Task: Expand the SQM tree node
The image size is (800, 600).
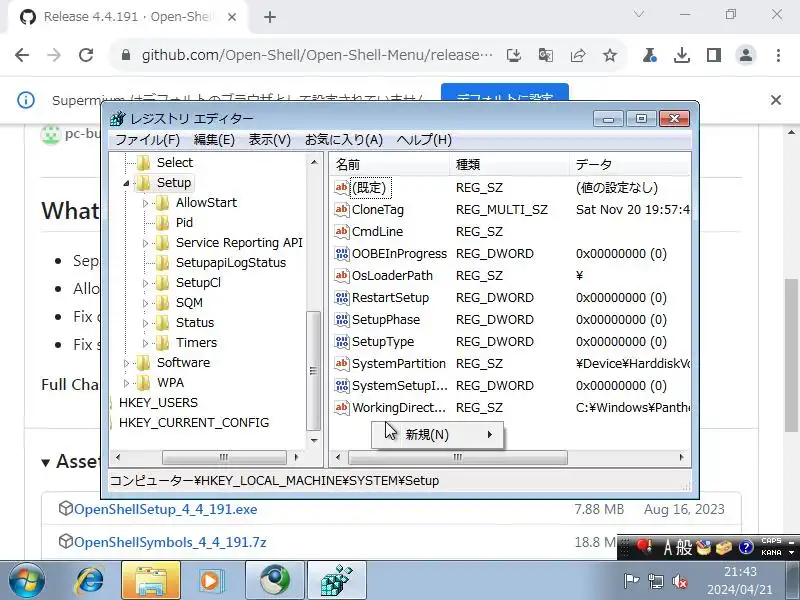Action: pos(145,303)
